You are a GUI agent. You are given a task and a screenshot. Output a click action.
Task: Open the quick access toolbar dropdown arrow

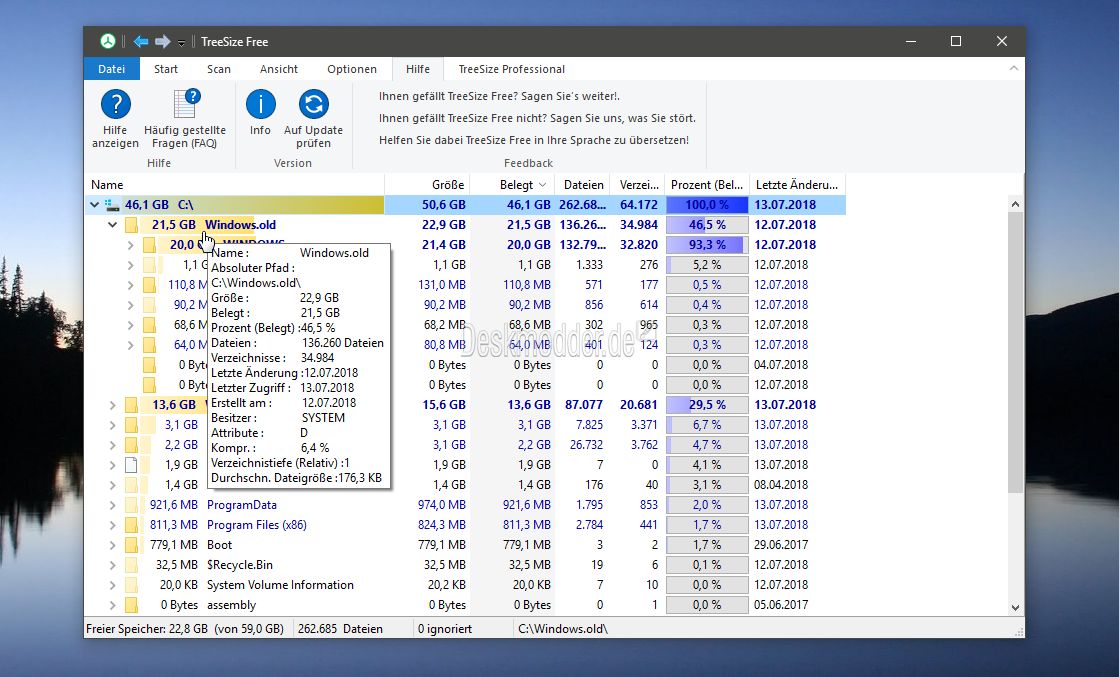coord(181,43)
